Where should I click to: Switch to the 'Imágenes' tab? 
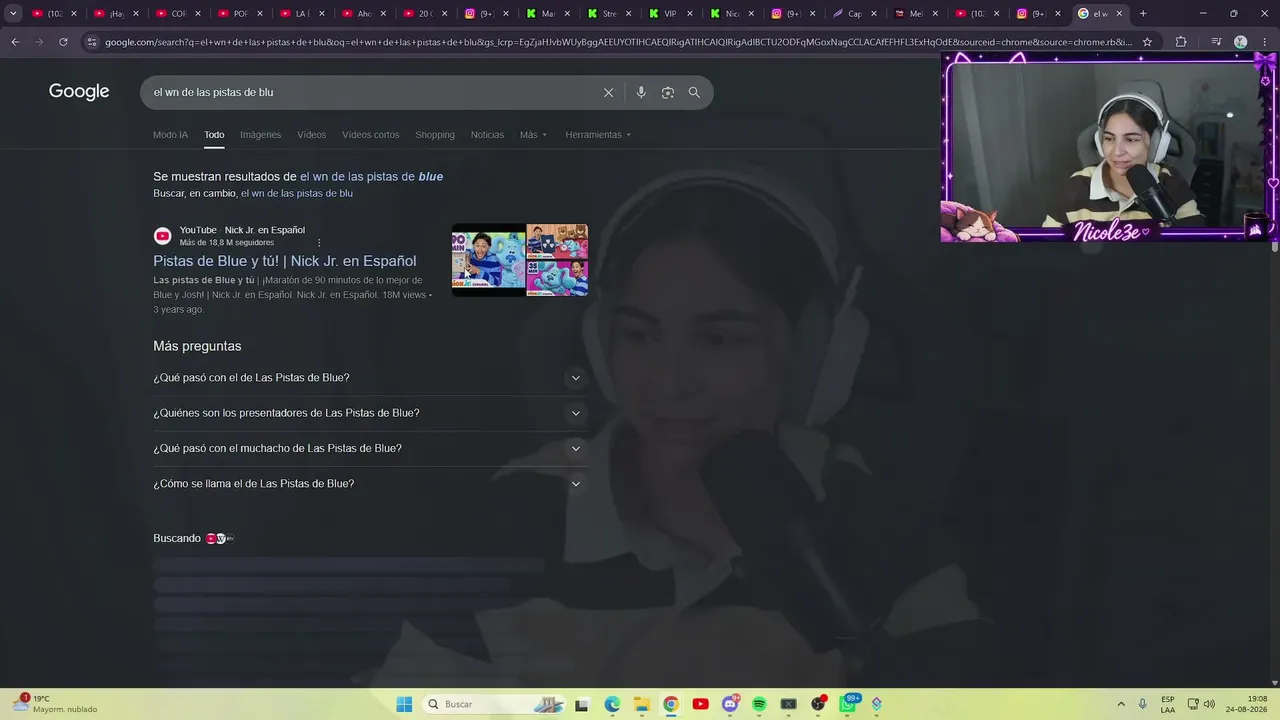[261, 135]
